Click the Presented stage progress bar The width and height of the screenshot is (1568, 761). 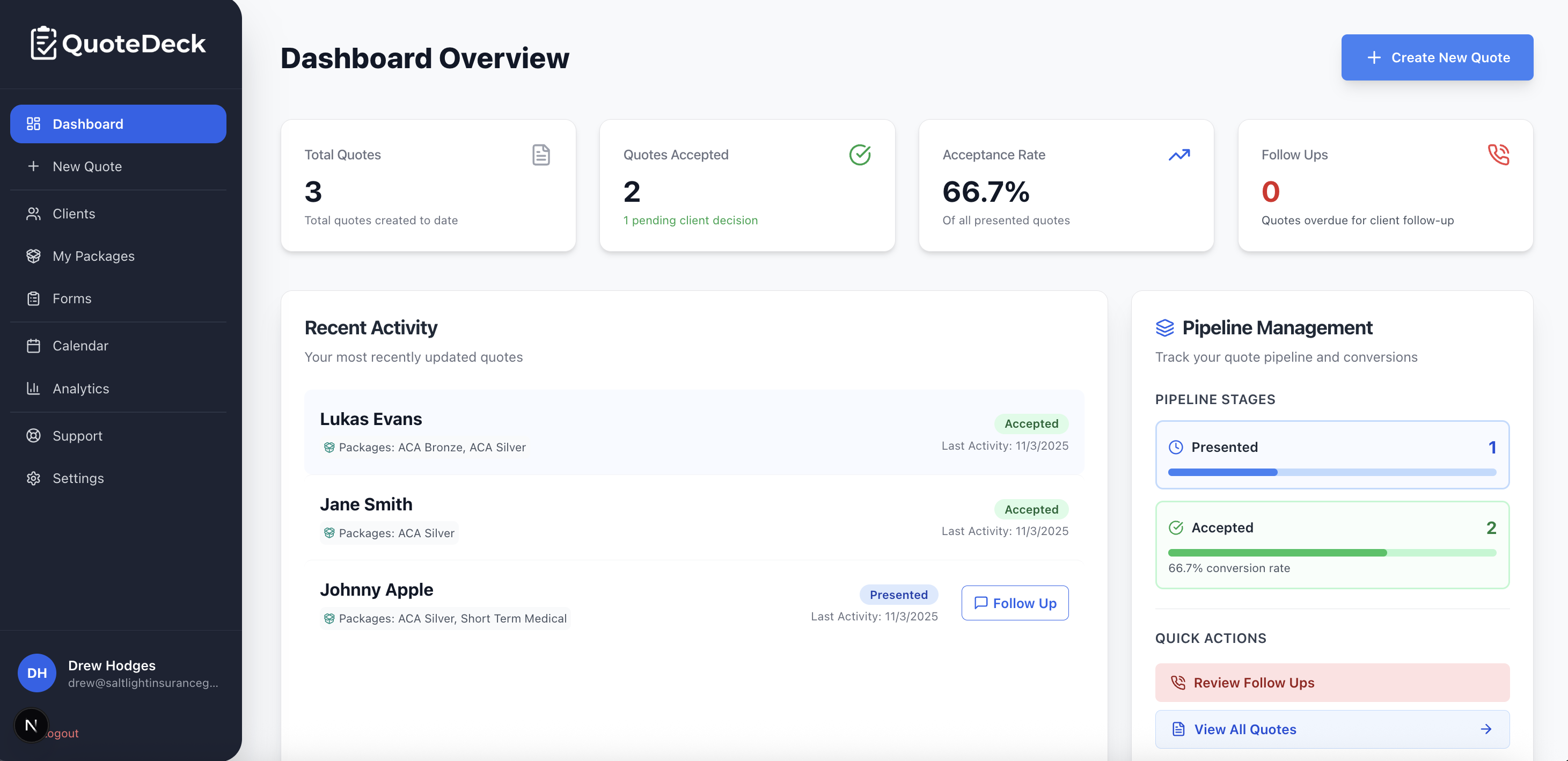click(1331, 472)
